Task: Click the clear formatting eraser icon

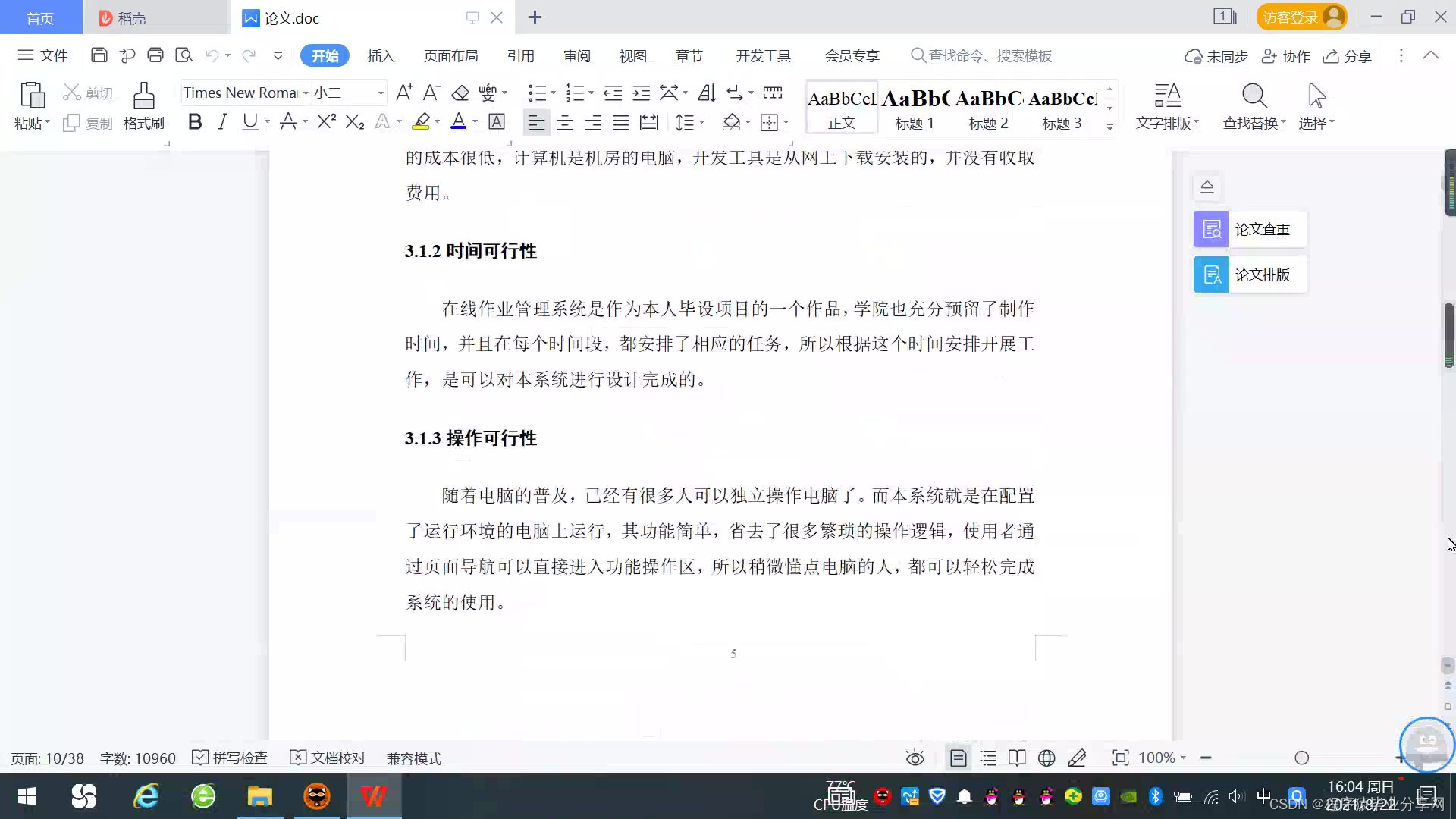Action: click(460, 93)
